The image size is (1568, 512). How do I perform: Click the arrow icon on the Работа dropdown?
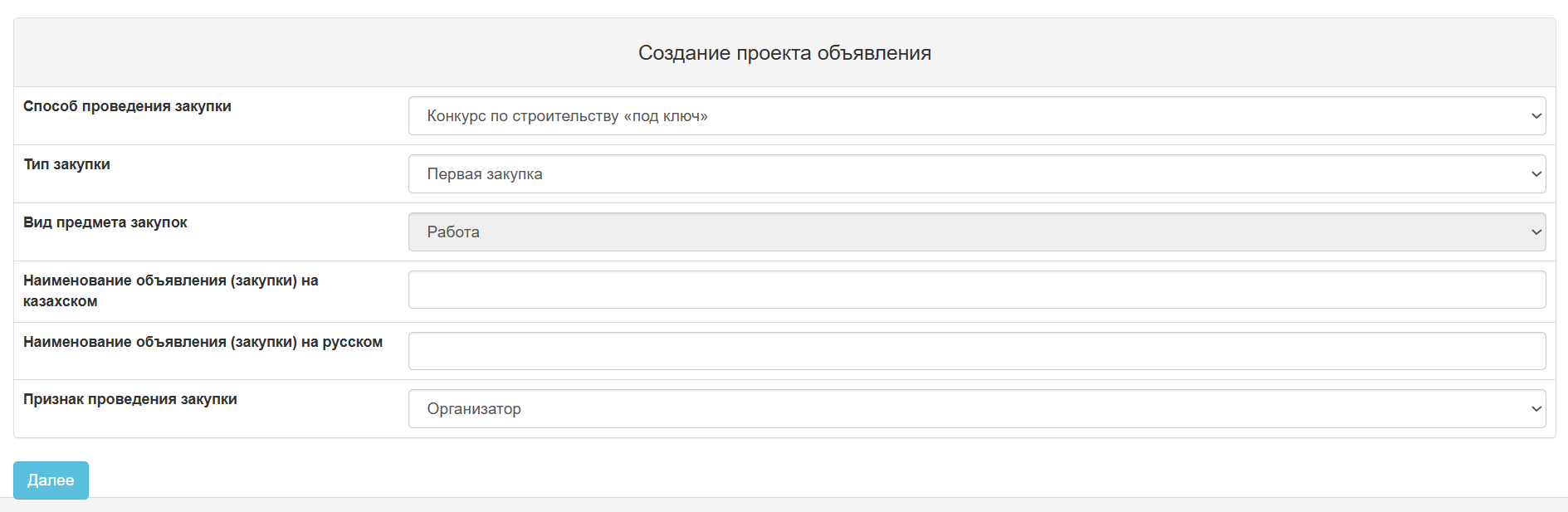click(1536, 232)
